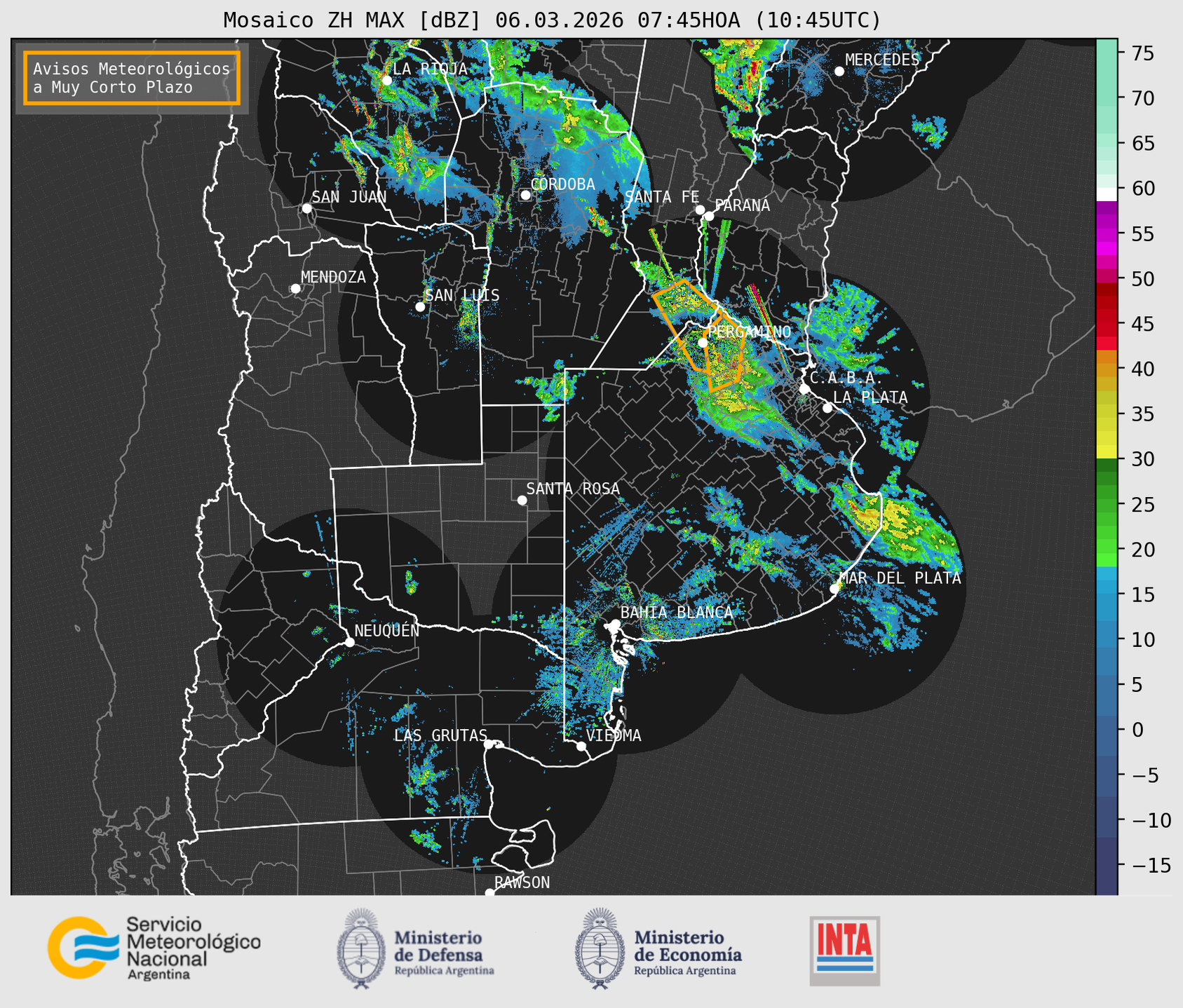This screenshot has height=1008, width=1183.
Task: Click the Servicio Meteorológico Nacional logo
Action: [x=154, y=948]
